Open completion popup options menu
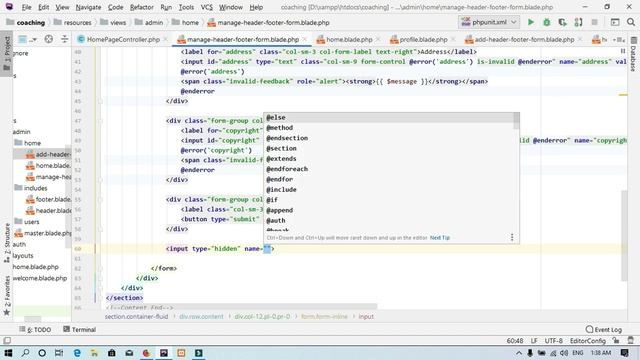The image size is (640, 360). (512, 238)
